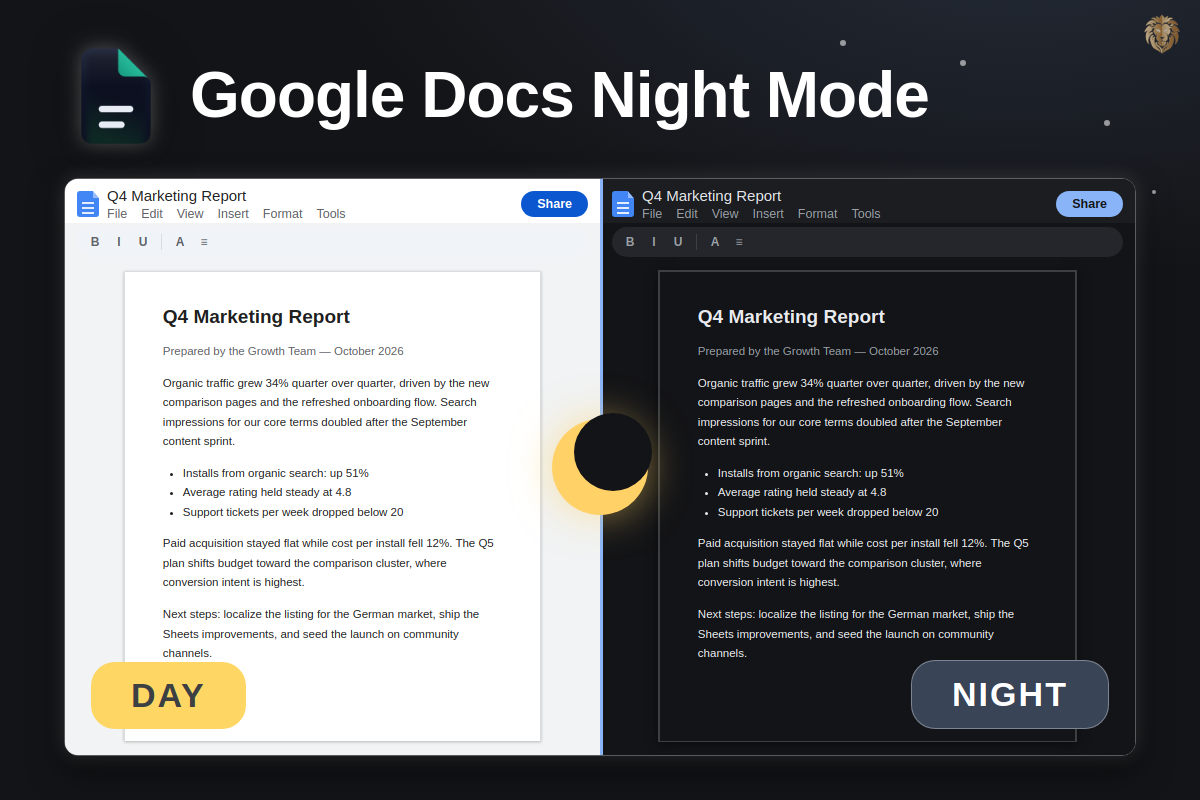Click the large dark Docs logo in the header
Viewport: 1200px width, 800px height.
pos(116,96)
